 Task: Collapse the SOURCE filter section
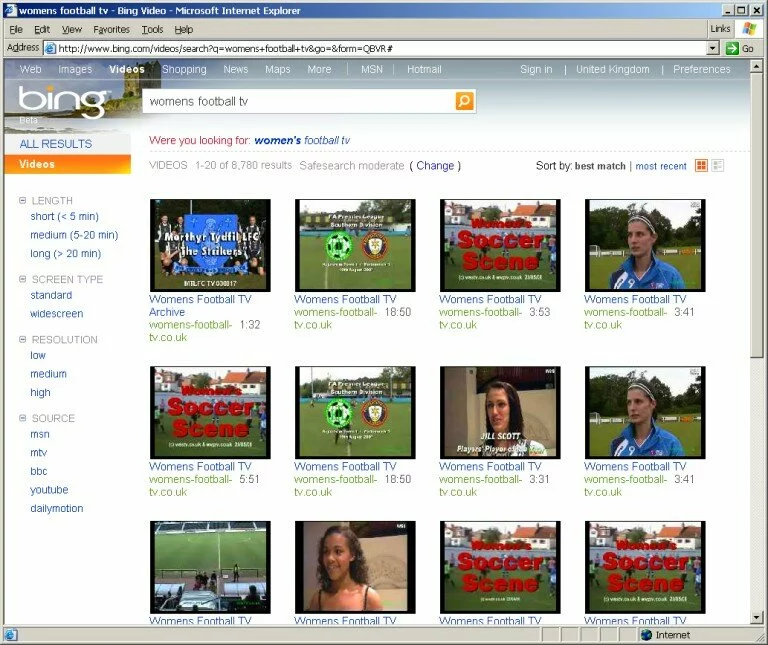pos(22,418)
